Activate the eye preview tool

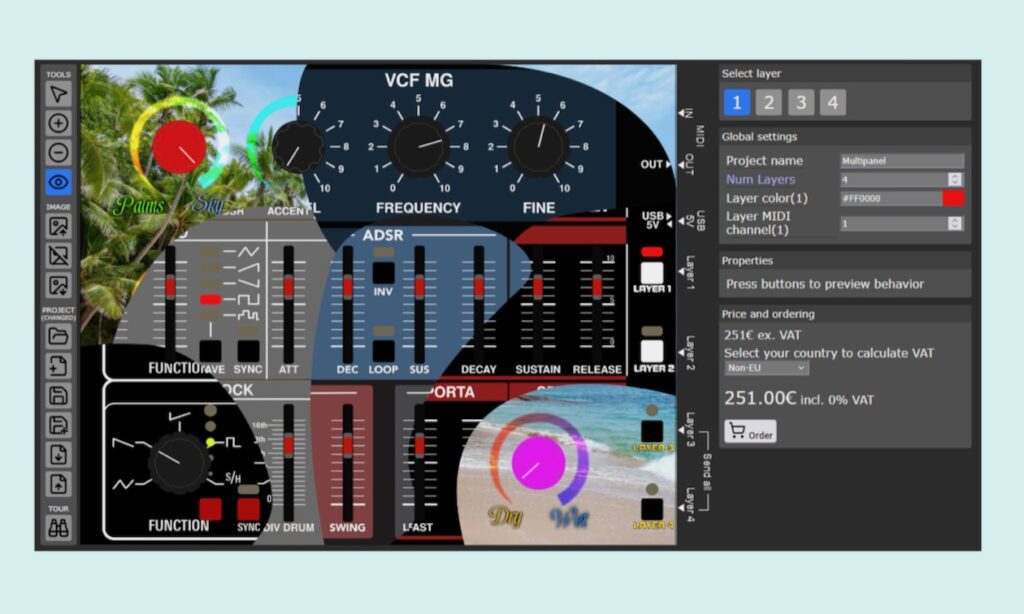(57, 182)
